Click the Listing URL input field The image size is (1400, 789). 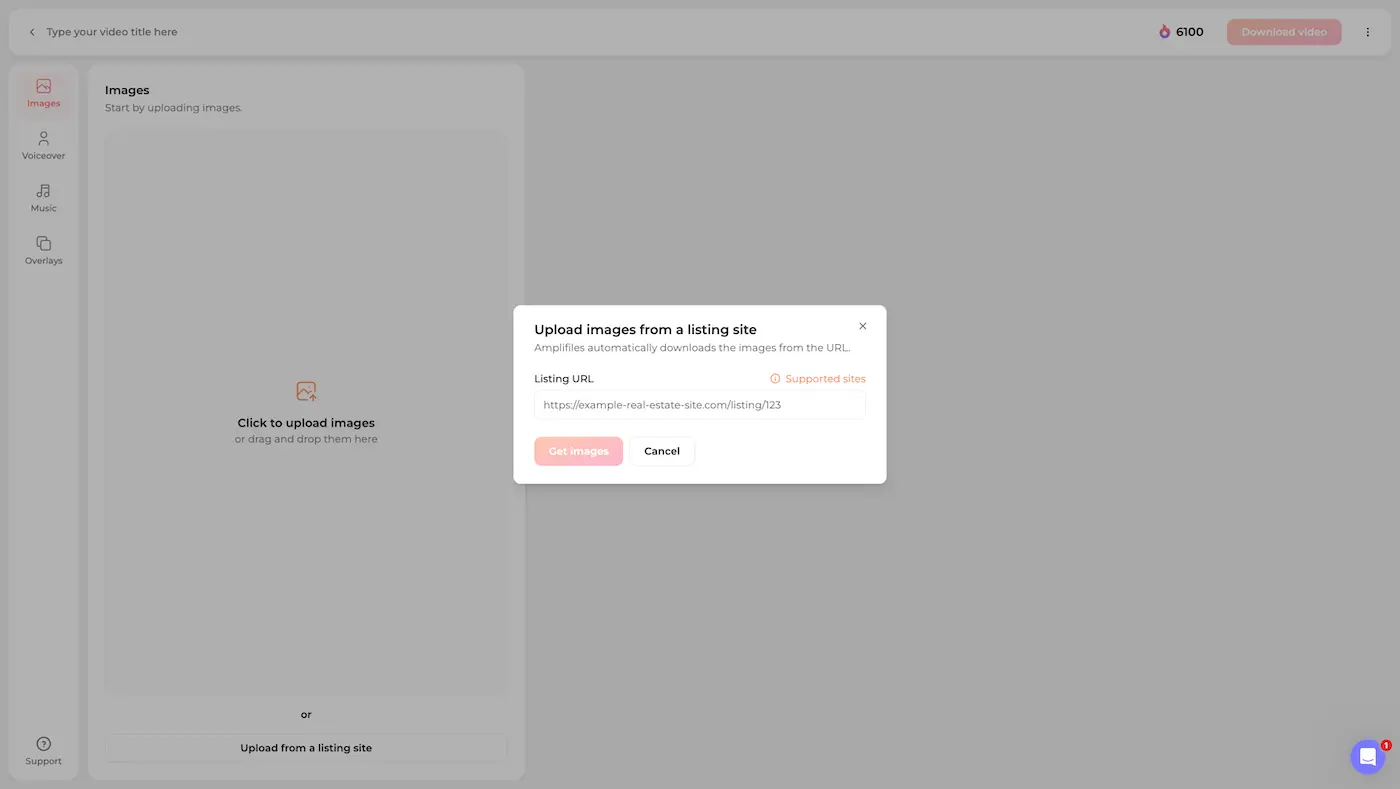click(x=699, y=404)
